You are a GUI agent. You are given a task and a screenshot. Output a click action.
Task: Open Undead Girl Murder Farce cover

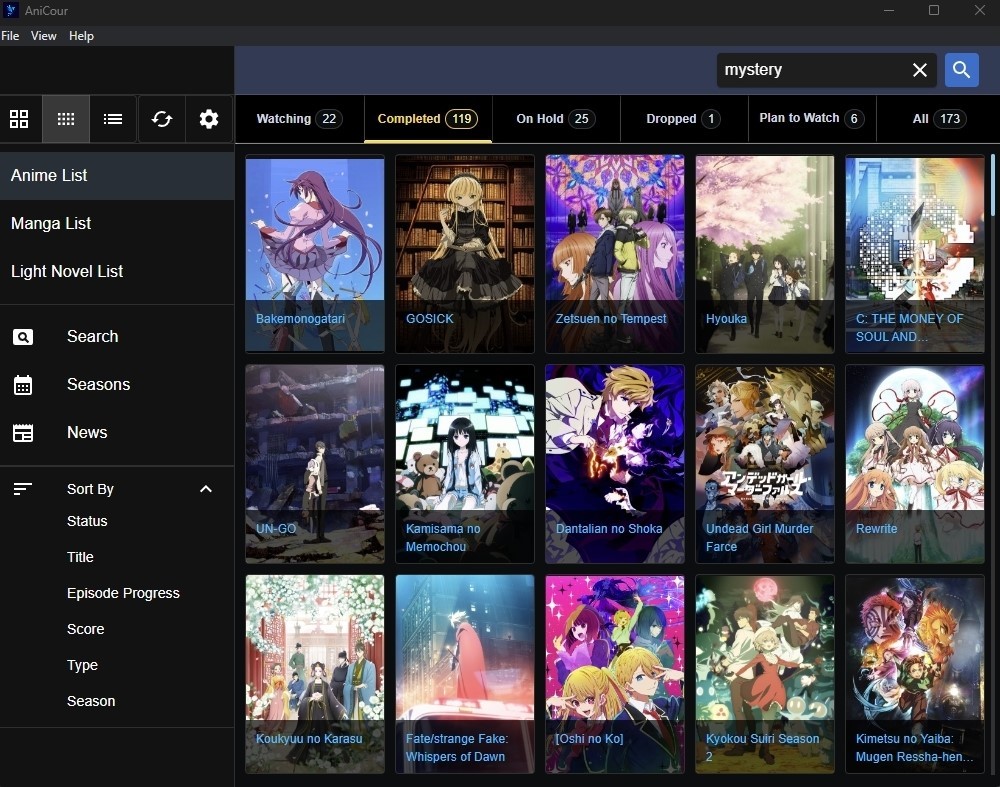point(765,464)
